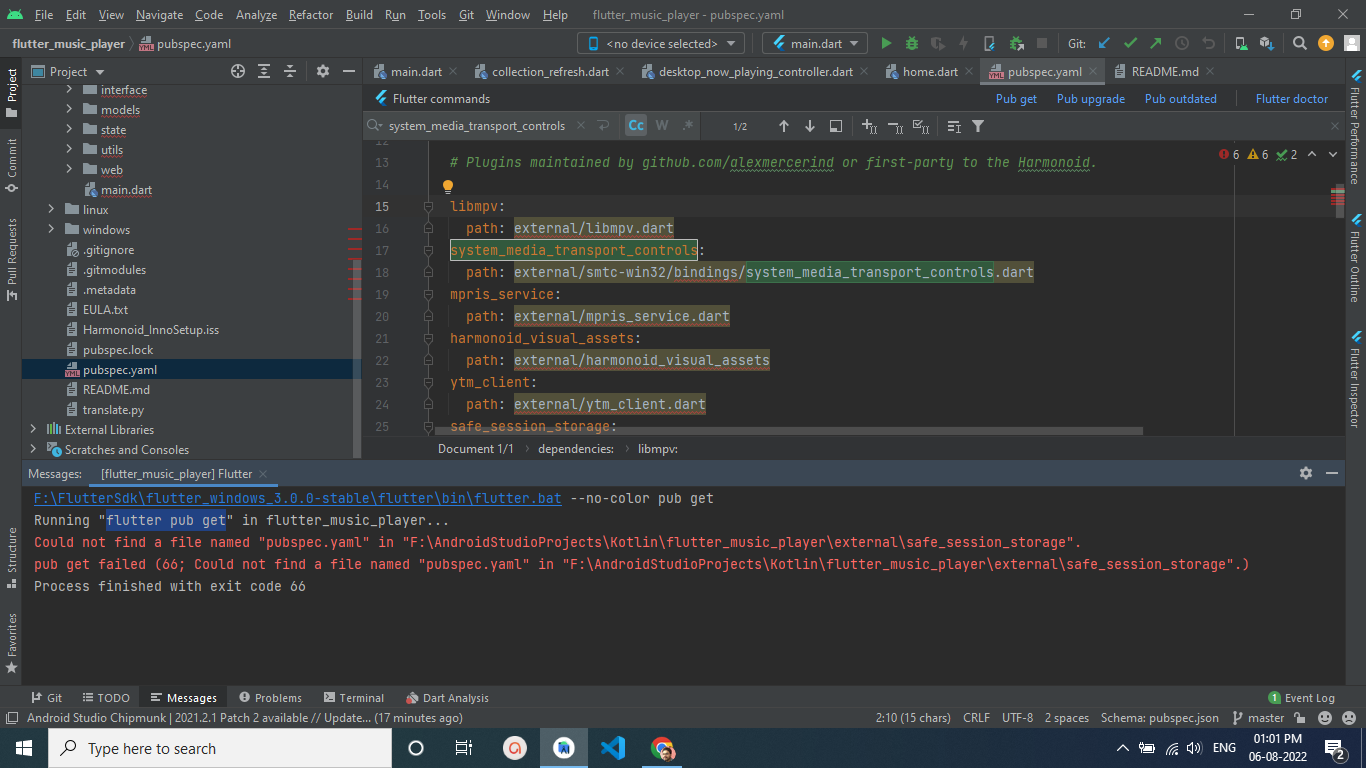Run the app with the green Run icon
Image resolution: width=1366 pixels, height=768 pixels.
coord(885,43)
